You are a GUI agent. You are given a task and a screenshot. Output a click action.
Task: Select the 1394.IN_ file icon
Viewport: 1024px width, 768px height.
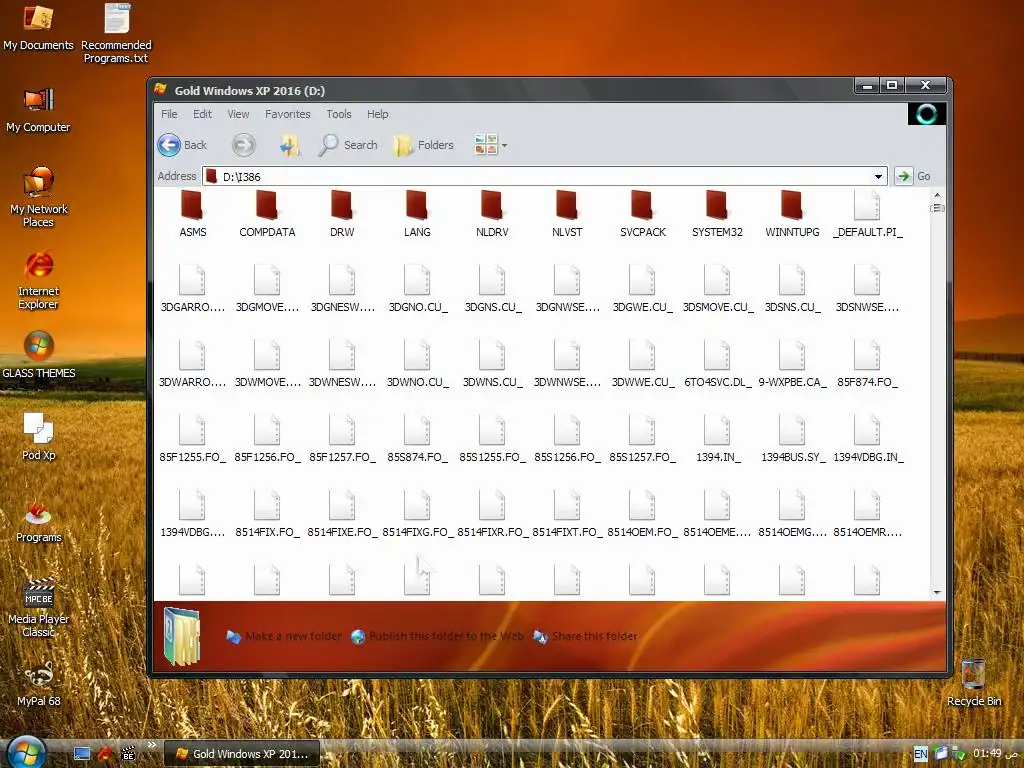pos(717,430)
